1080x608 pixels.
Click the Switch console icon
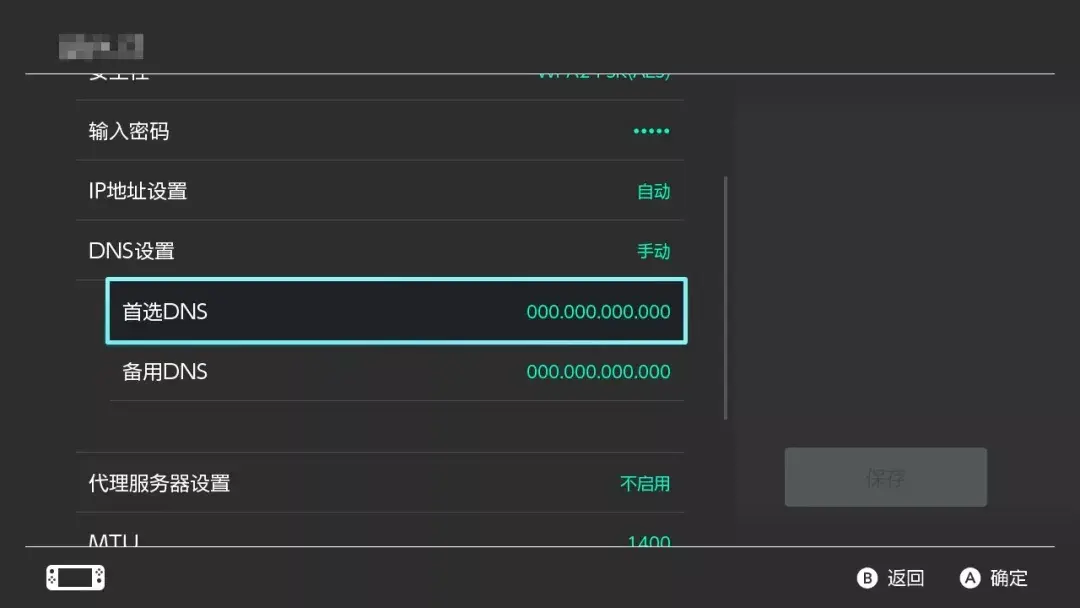pos(75,578)
